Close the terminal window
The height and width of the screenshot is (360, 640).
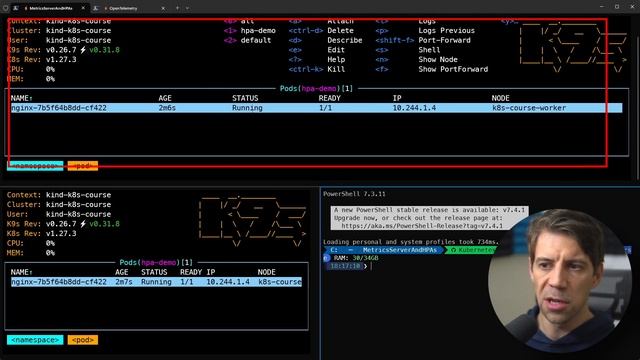pos(632,7)
